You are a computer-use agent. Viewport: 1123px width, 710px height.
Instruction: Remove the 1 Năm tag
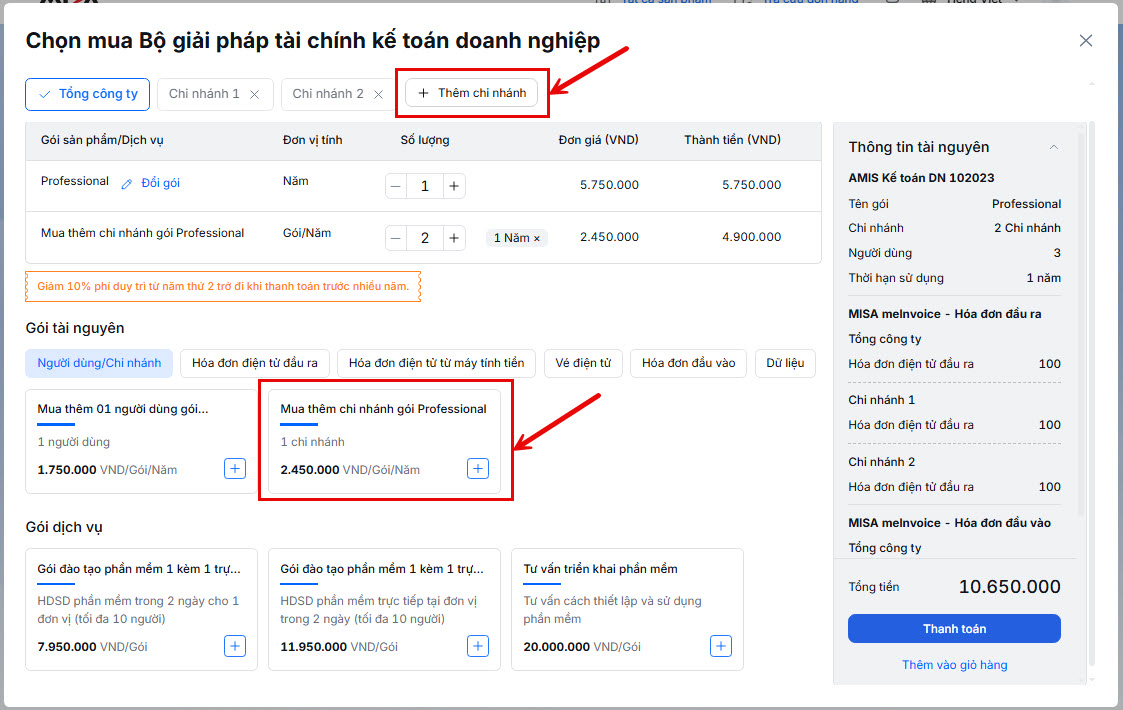[536, 239]
